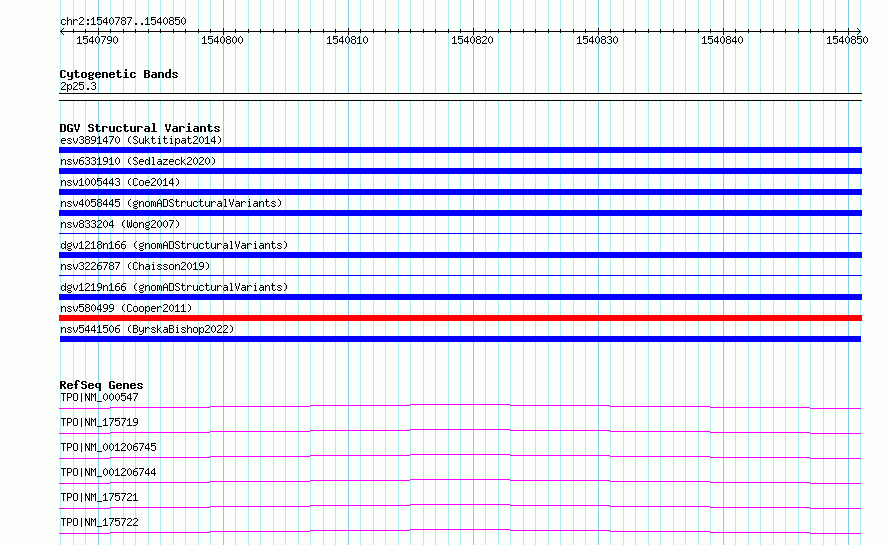Image resolution: width=890 pixels, height=545 pixels.
Task: Click the red nsv580499 variant bar
Action: pos(460,318)
